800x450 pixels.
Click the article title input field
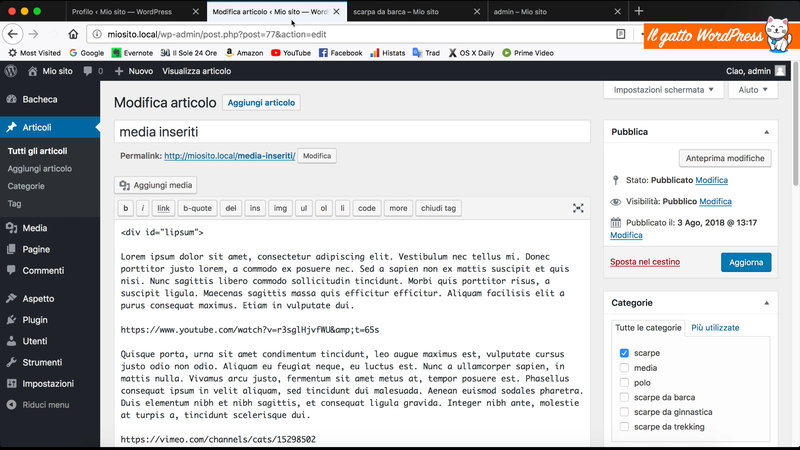click(352, 132)
